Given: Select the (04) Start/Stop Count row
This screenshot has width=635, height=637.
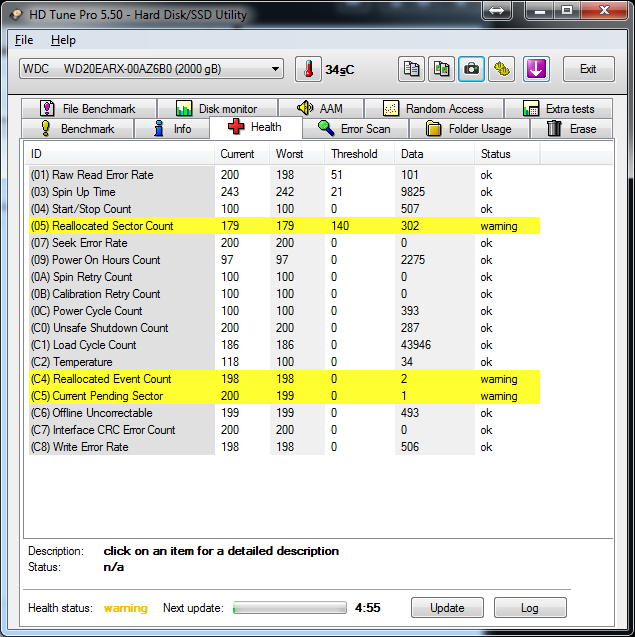Looking at the screenshot, I should (x=284, y=209).
